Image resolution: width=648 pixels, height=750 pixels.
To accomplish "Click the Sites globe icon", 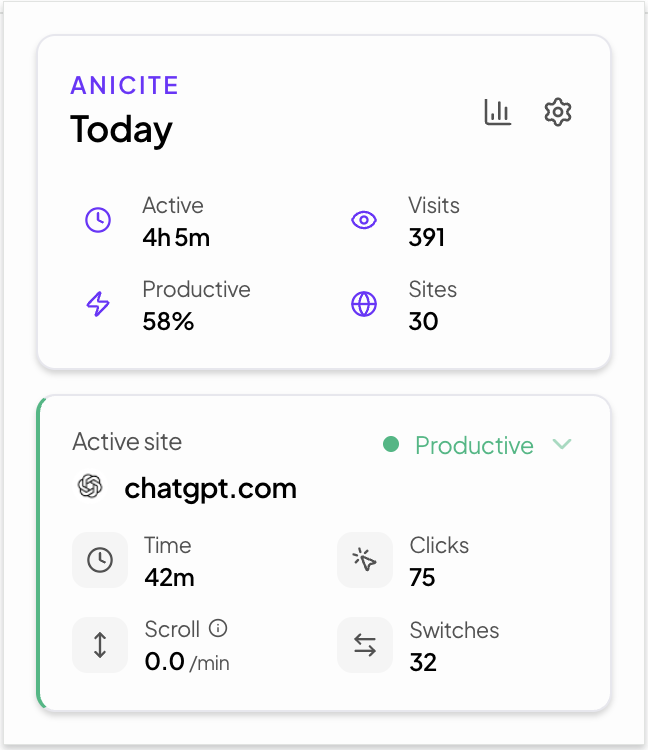I will pos(364,304).
